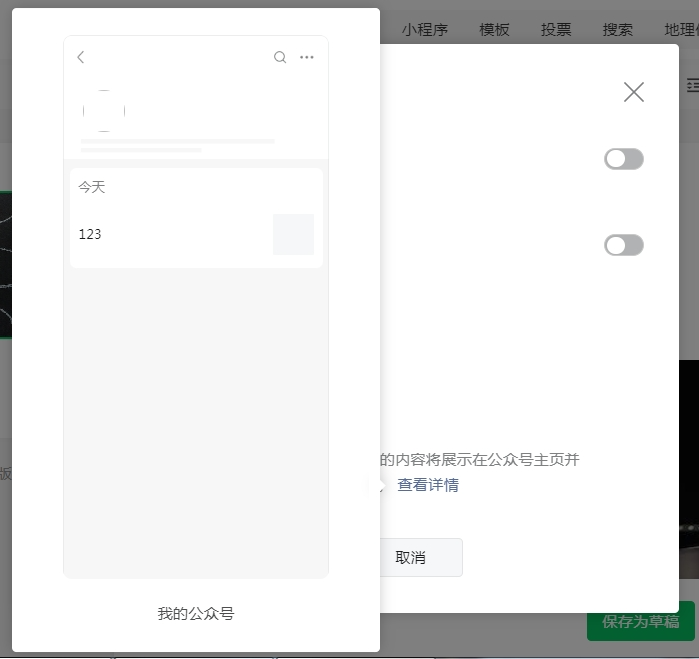
Task: Click the 今天 date header in preview
Action: [x=92, y=187]
